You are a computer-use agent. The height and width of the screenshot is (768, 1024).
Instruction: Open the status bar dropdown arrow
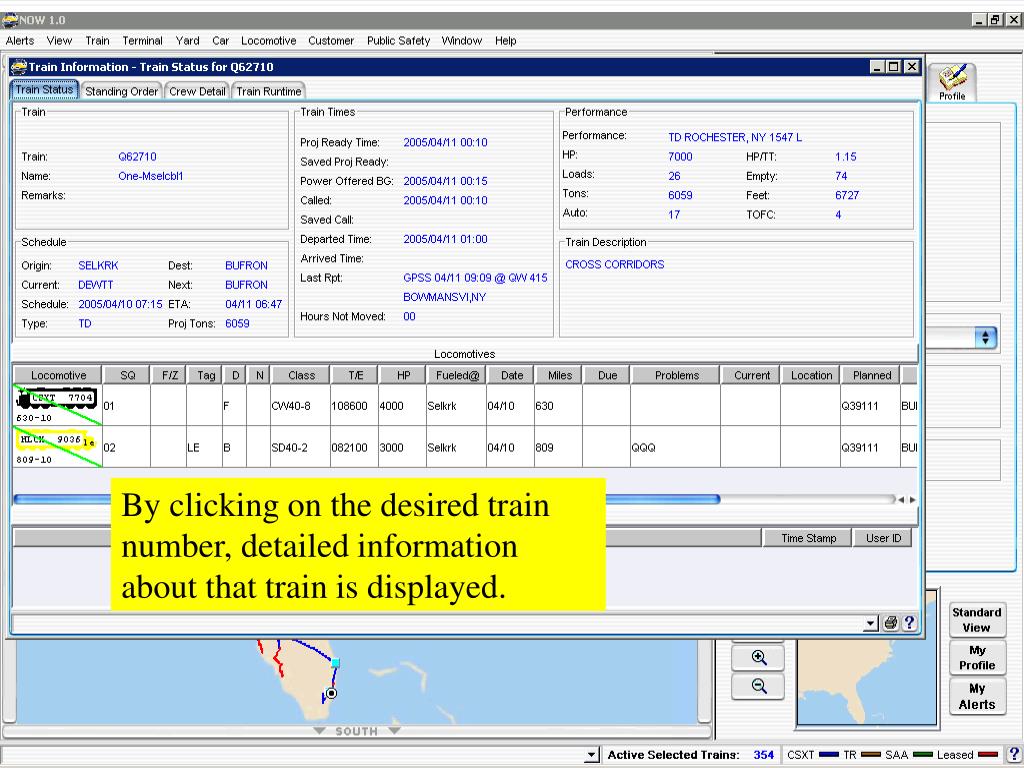(x=591, y=755)
